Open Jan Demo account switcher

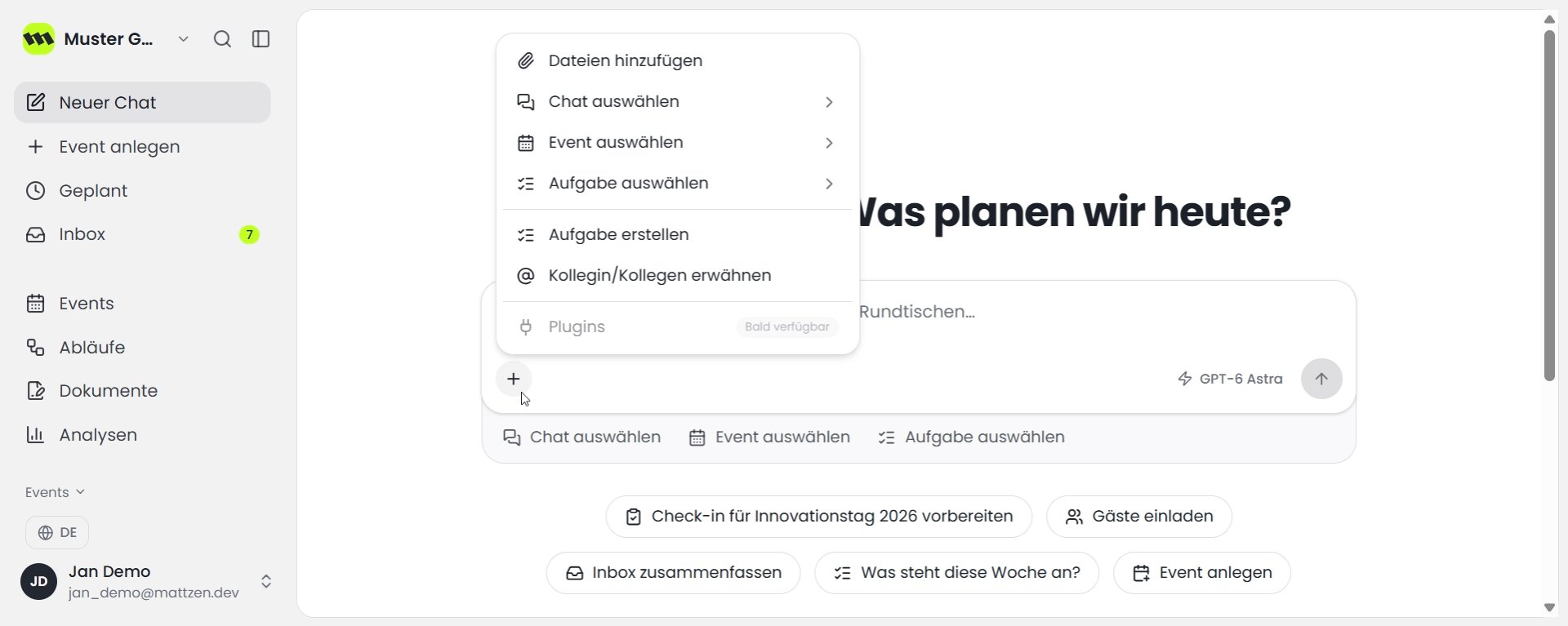pyautogui.click(x=266, y=581)
